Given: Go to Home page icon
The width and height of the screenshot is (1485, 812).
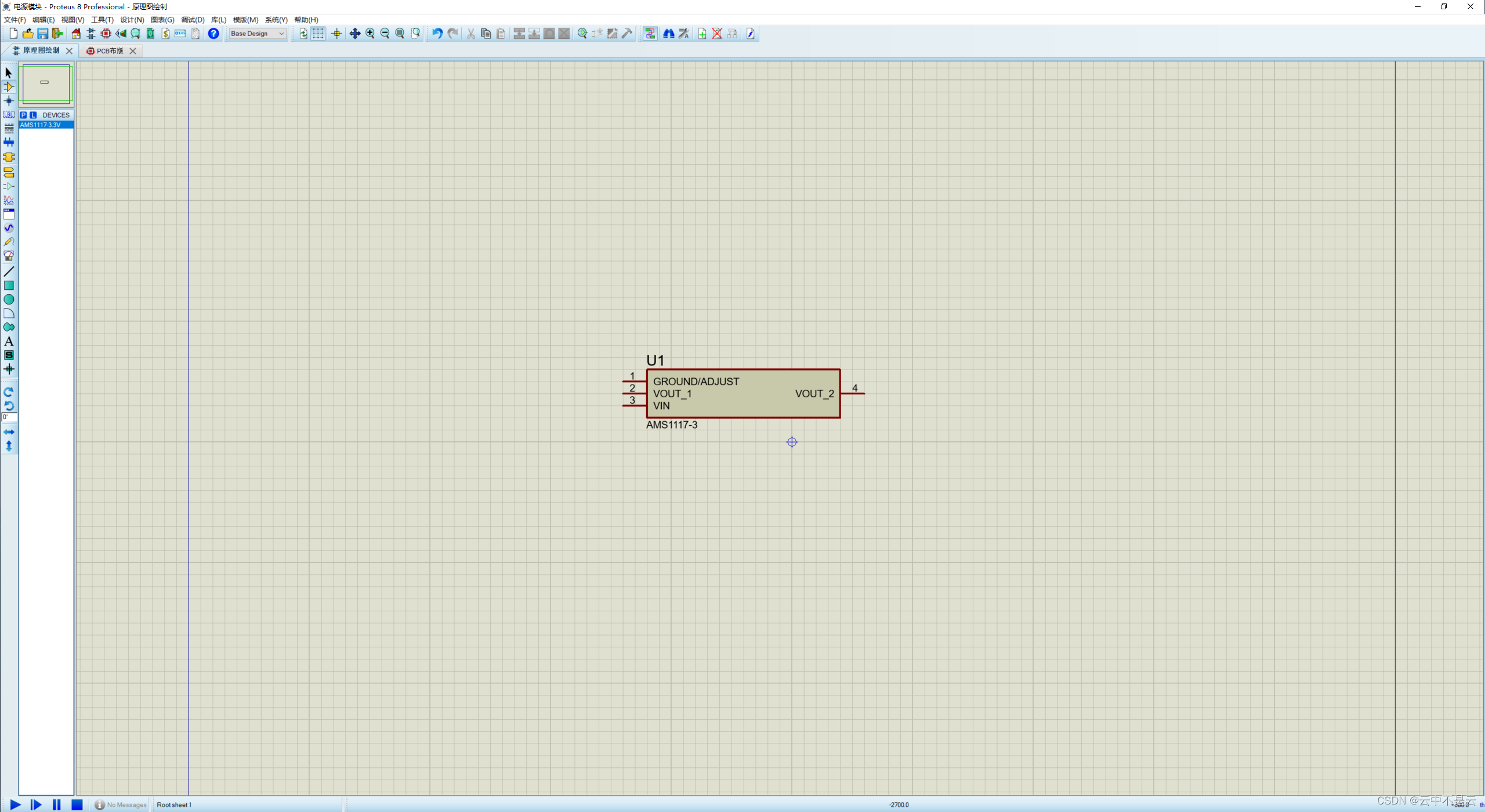Looking at the screenshot, I should [x=76, y=34].
